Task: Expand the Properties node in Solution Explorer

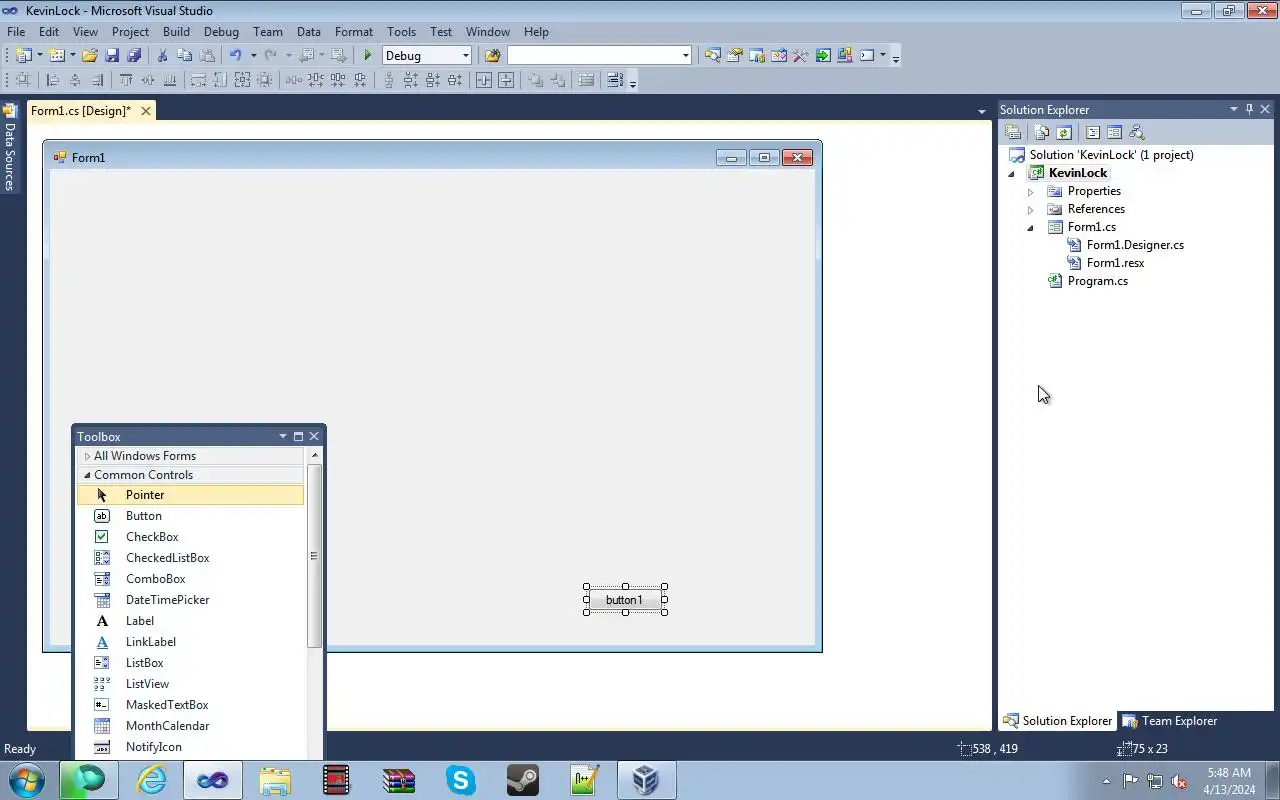Action: point(1031,192)
